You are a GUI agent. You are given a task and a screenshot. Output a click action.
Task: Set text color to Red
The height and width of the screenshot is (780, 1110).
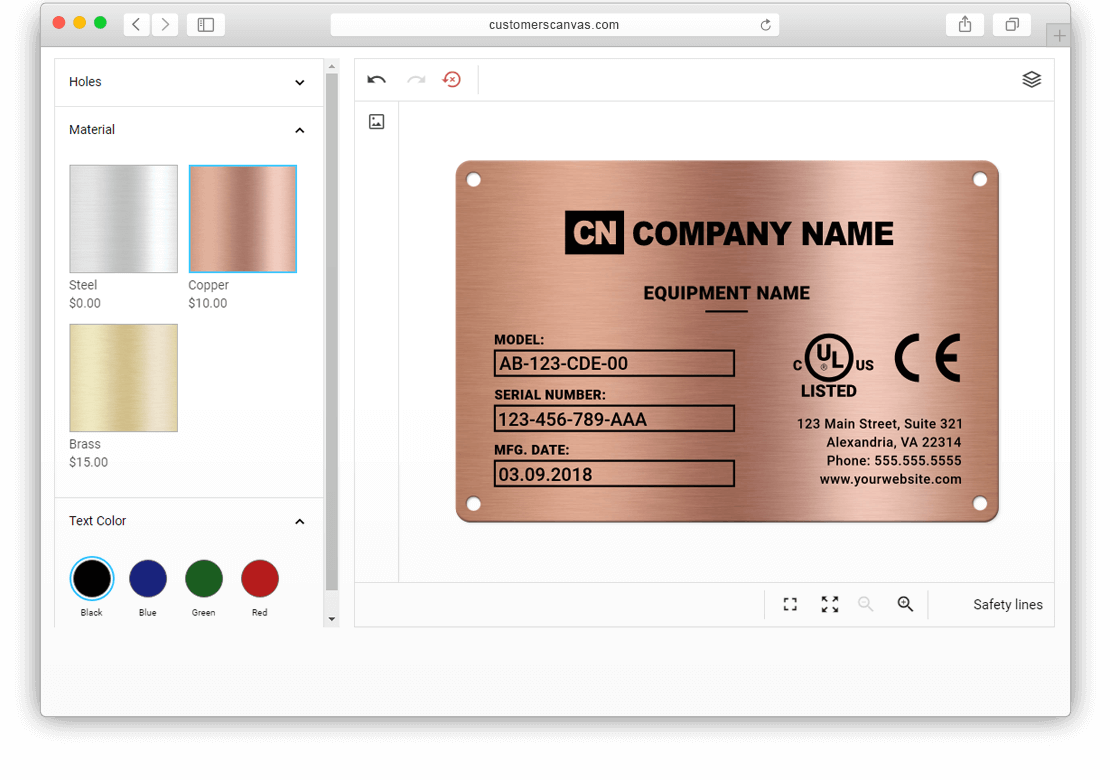260,578
